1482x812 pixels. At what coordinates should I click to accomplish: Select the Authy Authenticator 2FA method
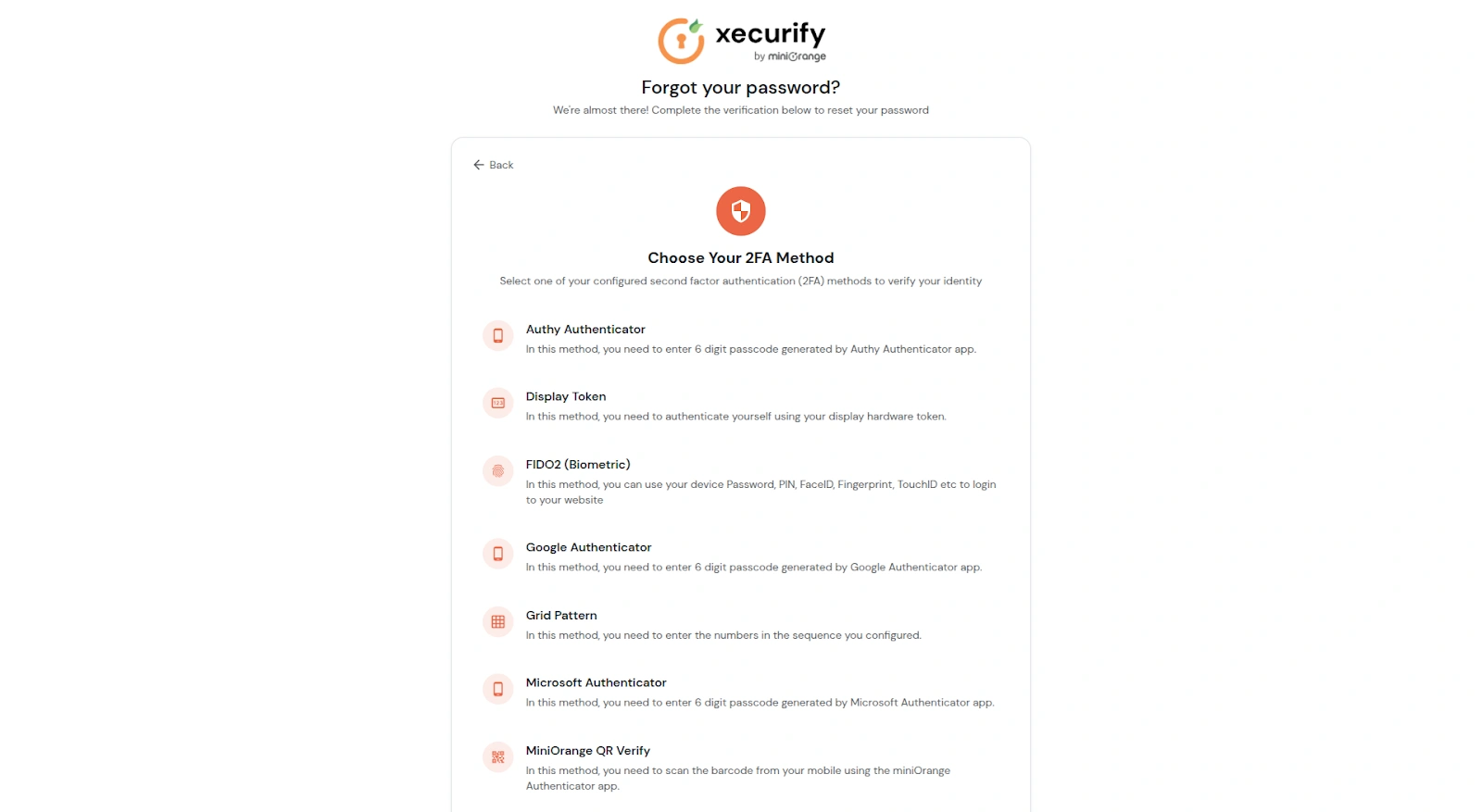click(585, 330)
